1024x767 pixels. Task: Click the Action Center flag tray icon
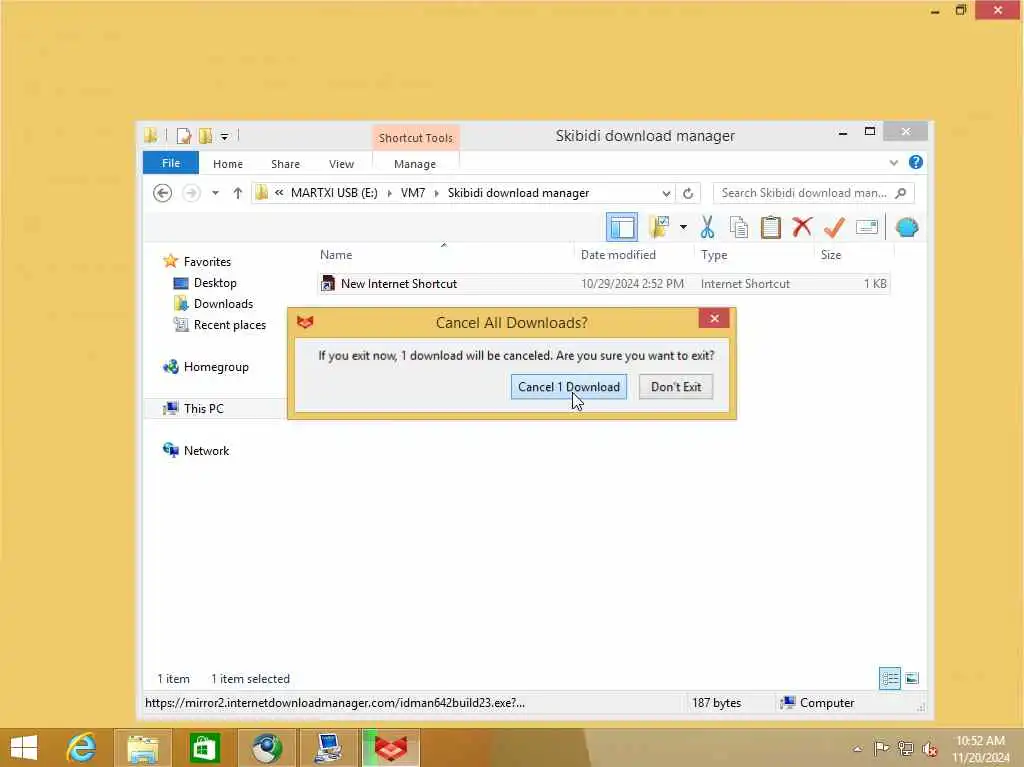(881, 749)
